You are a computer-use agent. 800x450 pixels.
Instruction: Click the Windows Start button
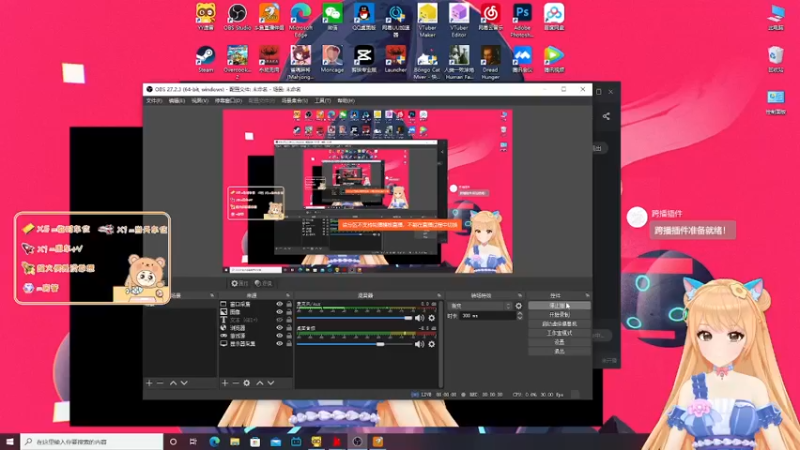point(10,442)
